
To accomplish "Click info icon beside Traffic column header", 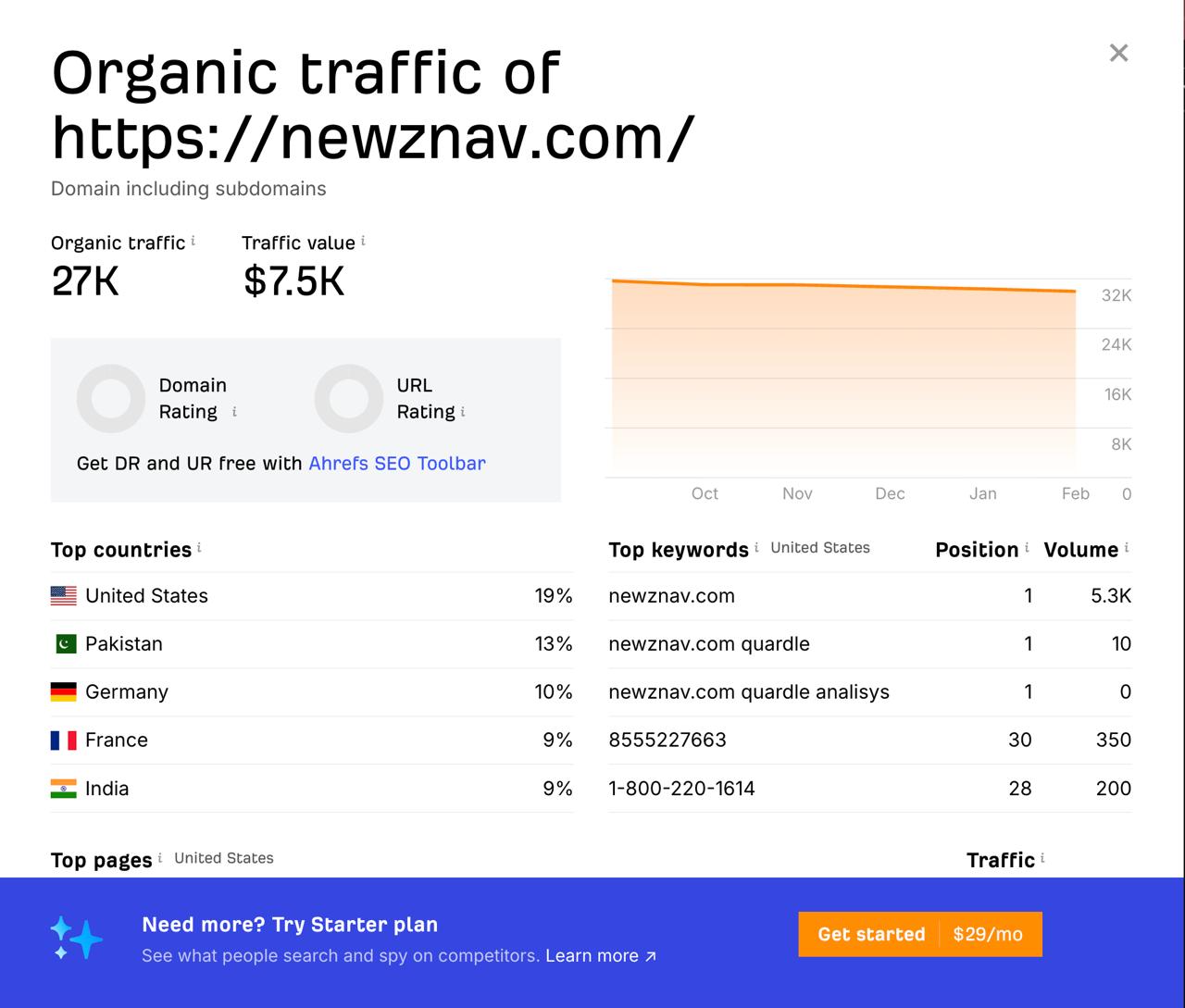I will [1042, 858].
